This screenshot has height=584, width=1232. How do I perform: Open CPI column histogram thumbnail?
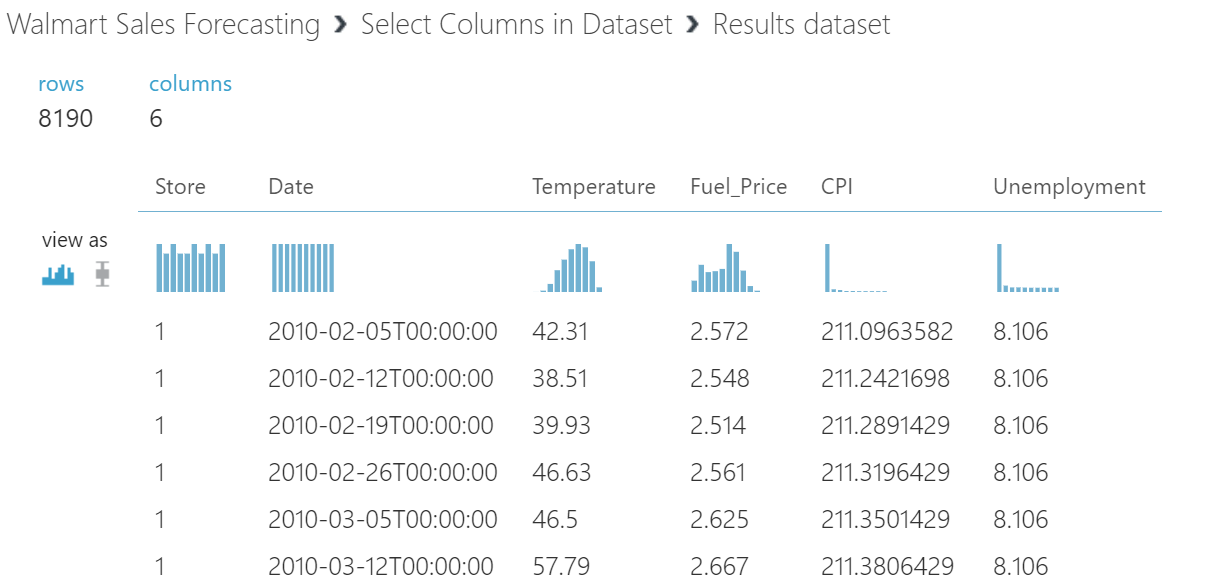tap(856, 267)
